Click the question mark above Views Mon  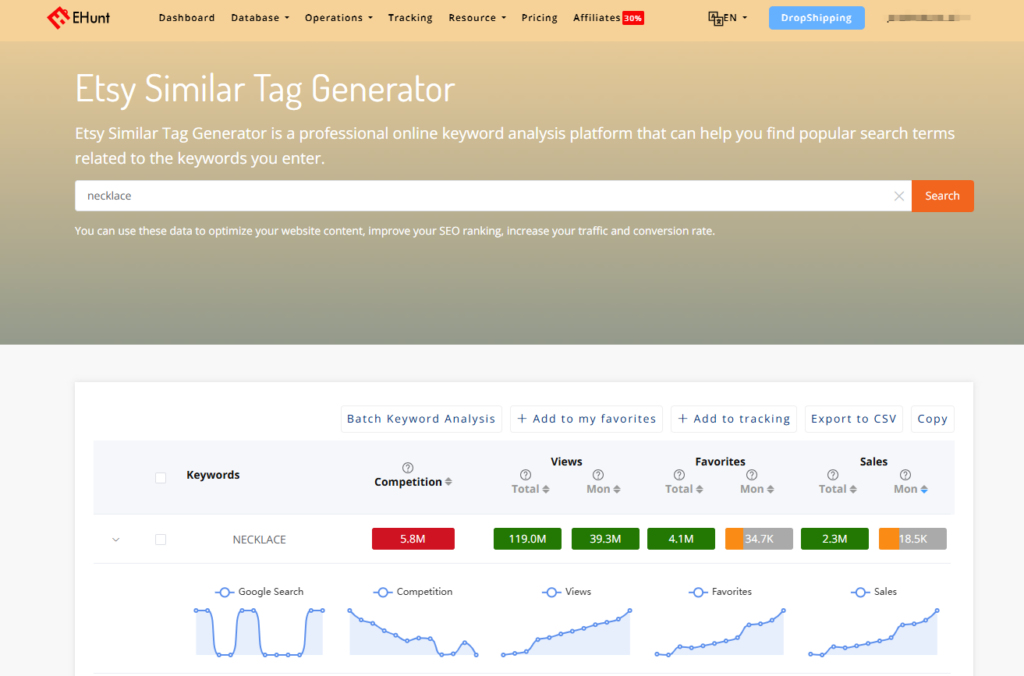pyautogui.click(x=596, y=474)
